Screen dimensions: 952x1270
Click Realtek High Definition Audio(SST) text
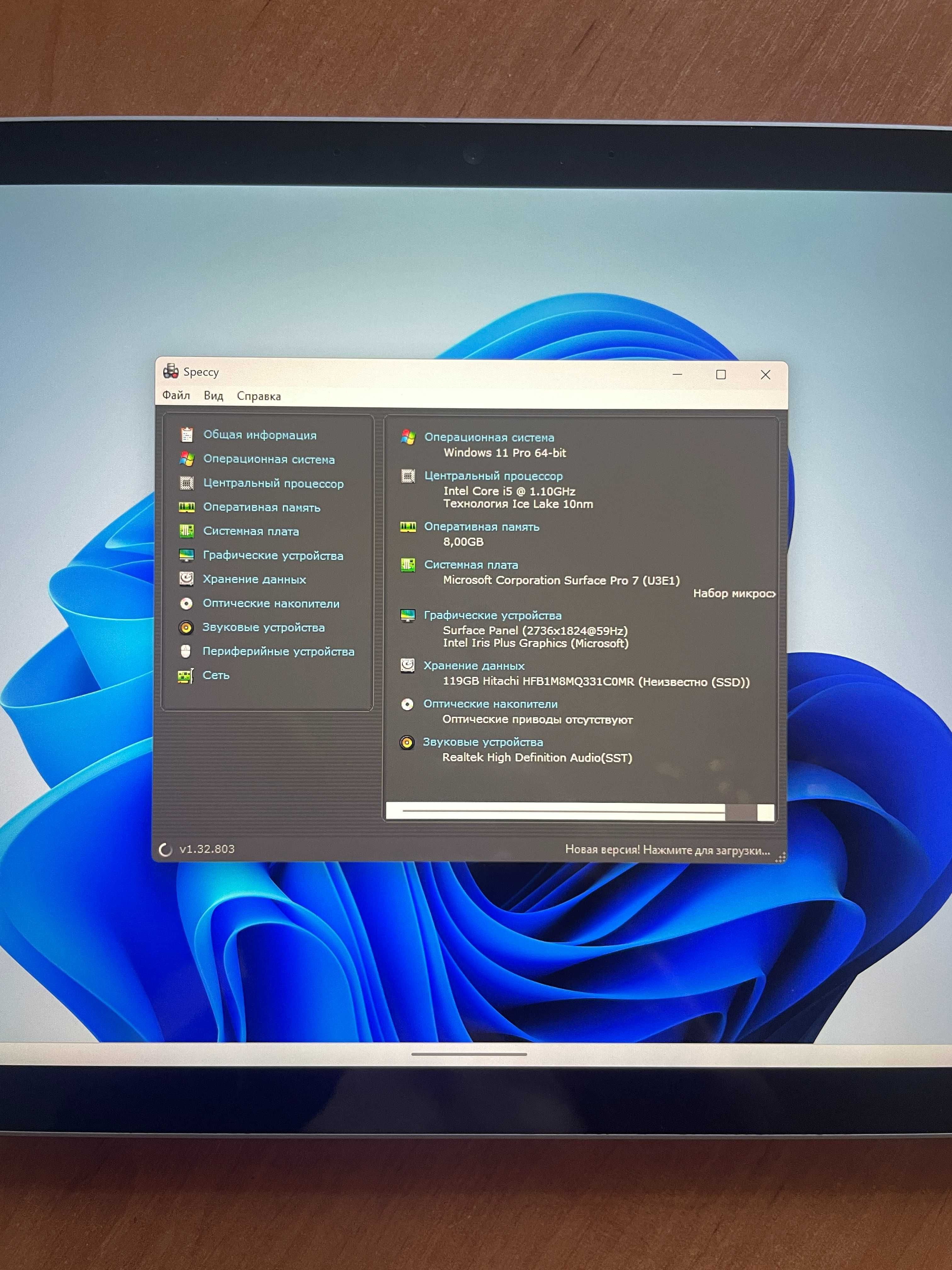[537, 758]
